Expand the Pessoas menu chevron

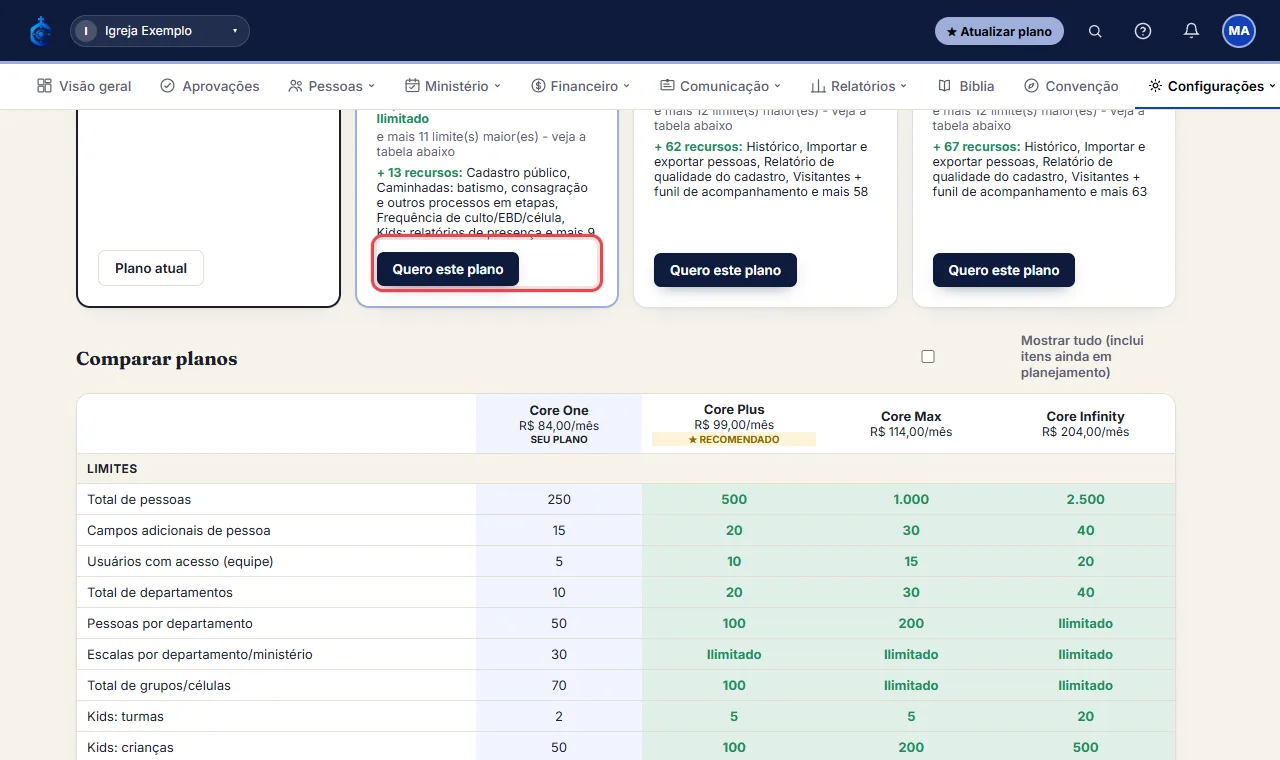(x=371, y=86)
